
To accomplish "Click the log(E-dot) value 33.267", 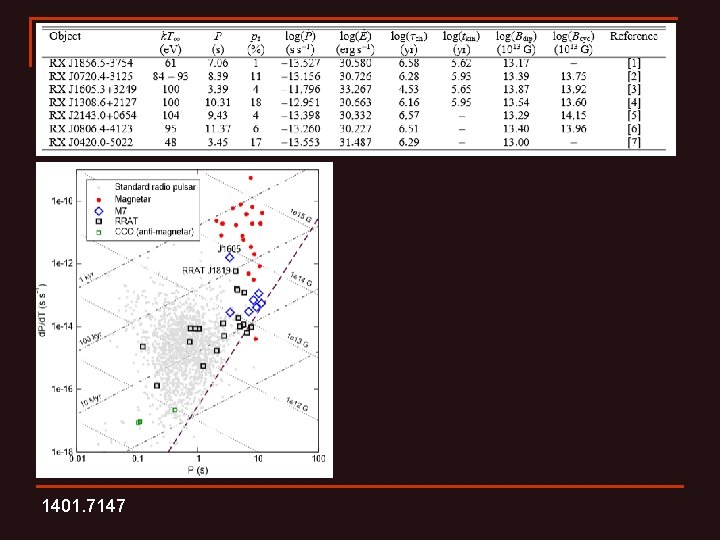I will [x=355, y=89].
